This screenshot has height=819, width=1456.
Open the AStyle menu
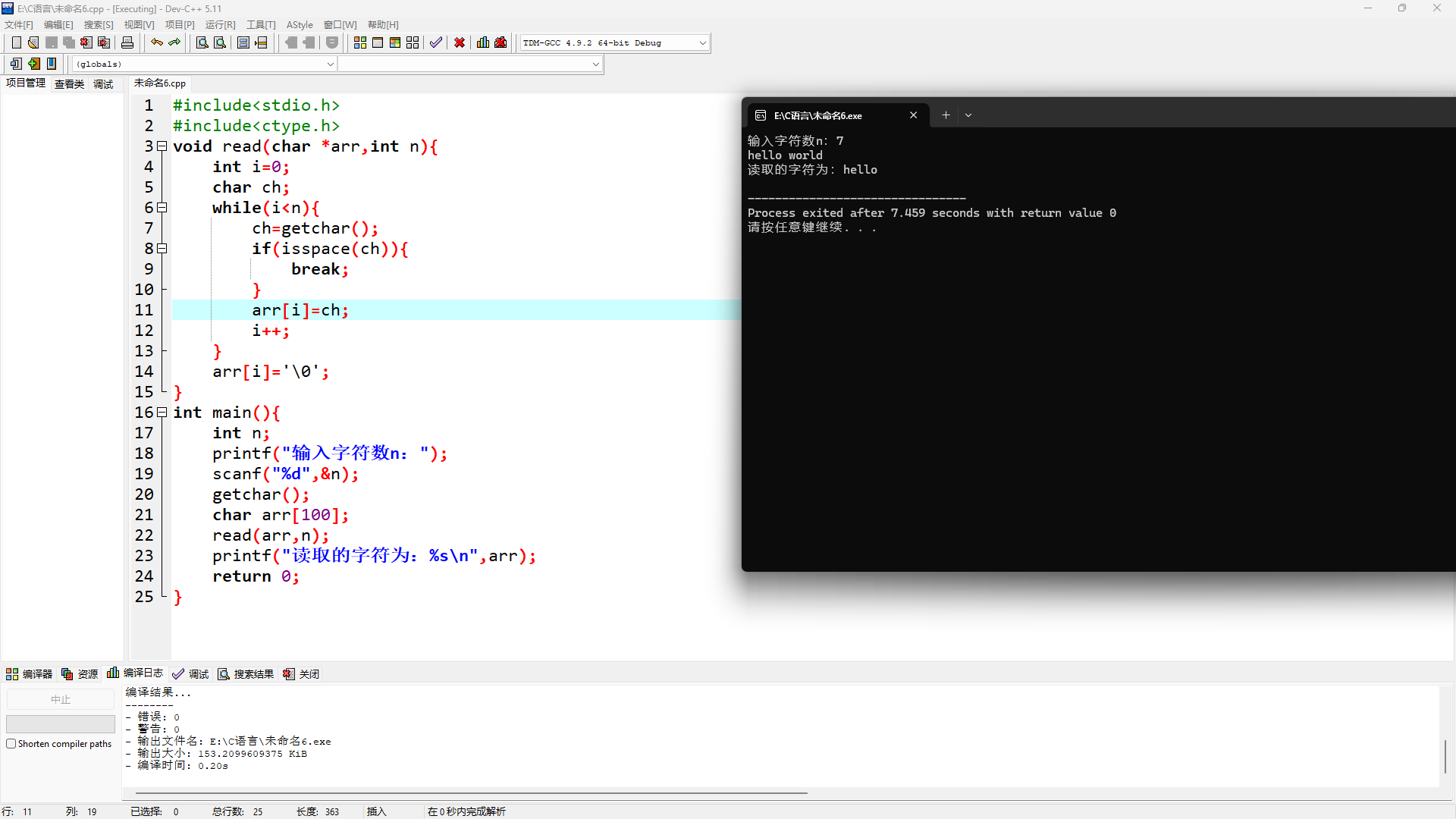click(x=300, y=25)
